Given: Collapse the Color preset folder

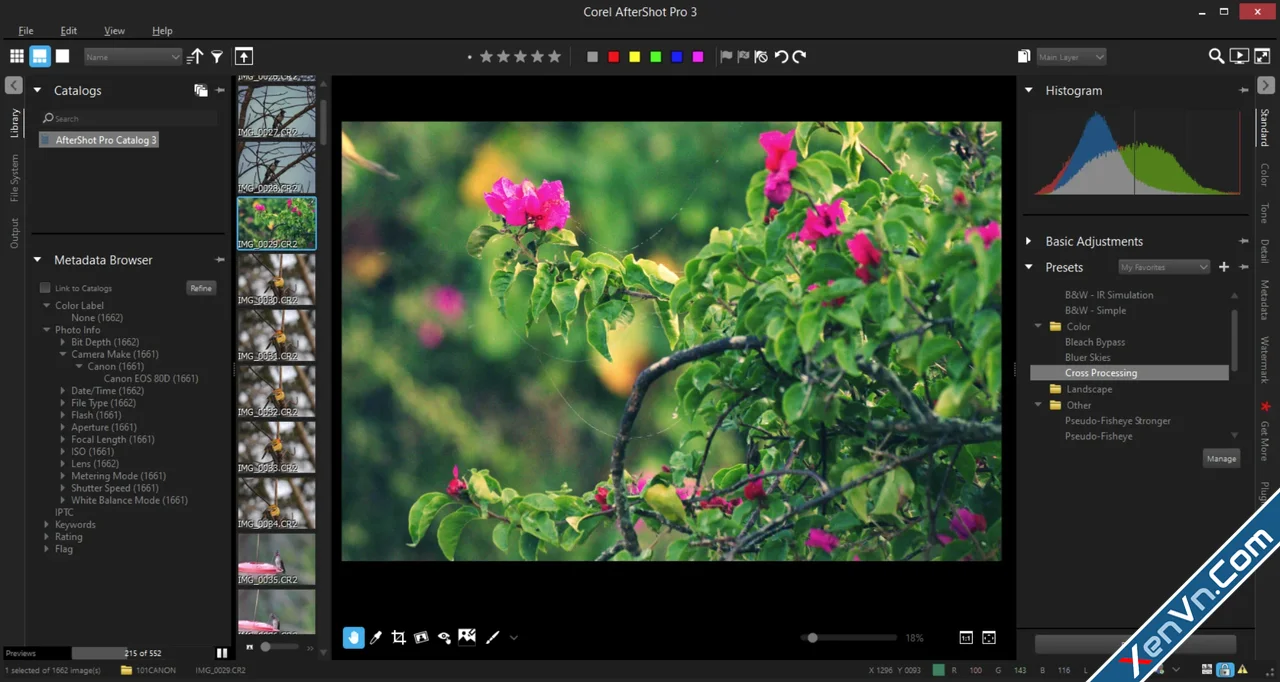Looking at the screenshot, I should (x=1038, y=326).
